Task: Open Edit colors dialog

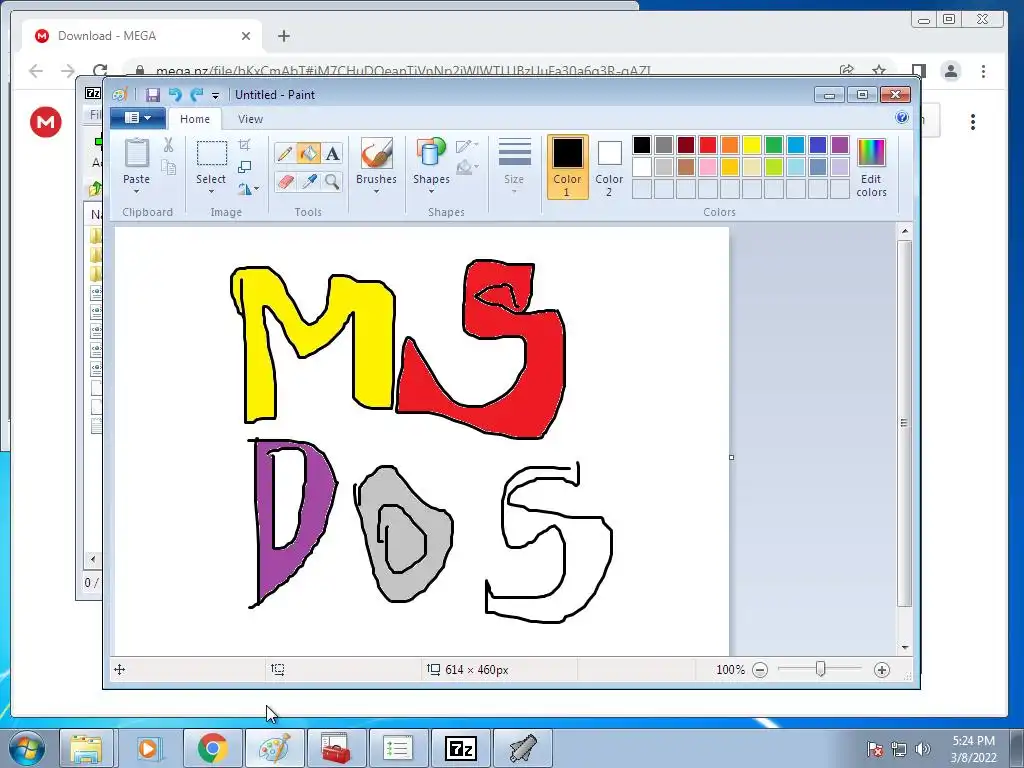Action: (871, 167)
